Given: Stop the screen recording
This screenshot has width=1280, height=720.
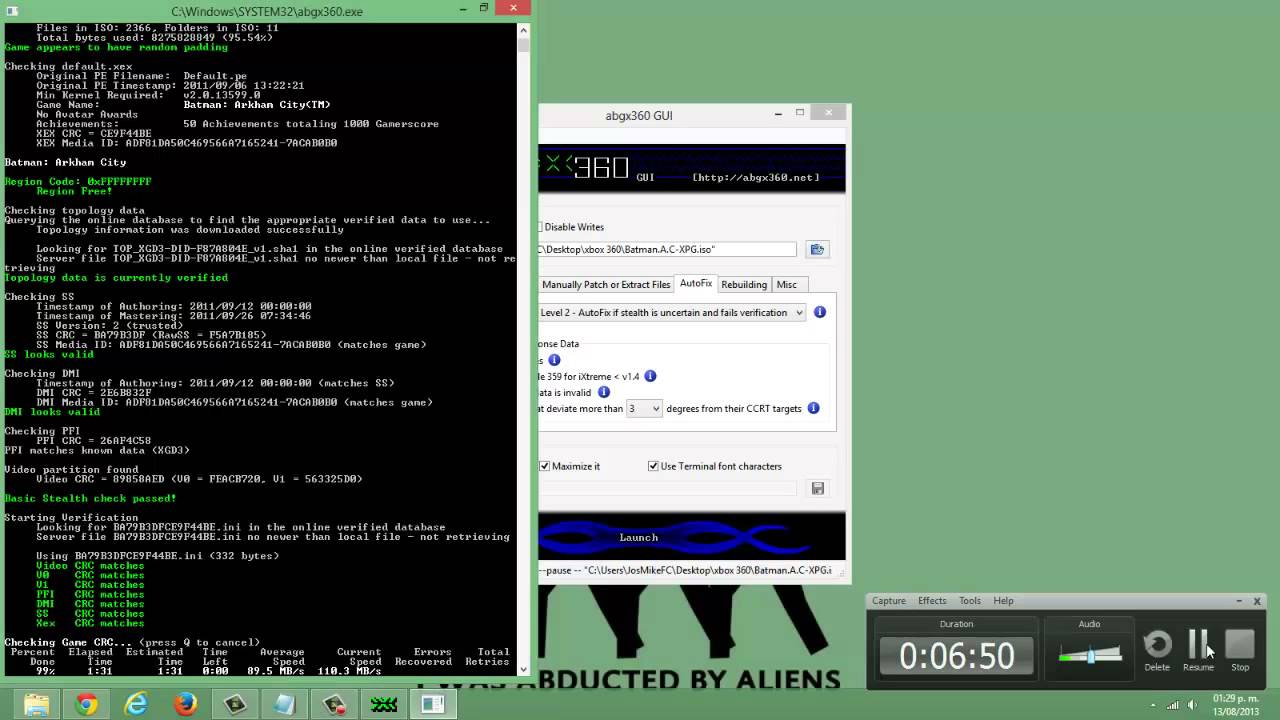Looking at the screenshot, I should (1240, 645).
